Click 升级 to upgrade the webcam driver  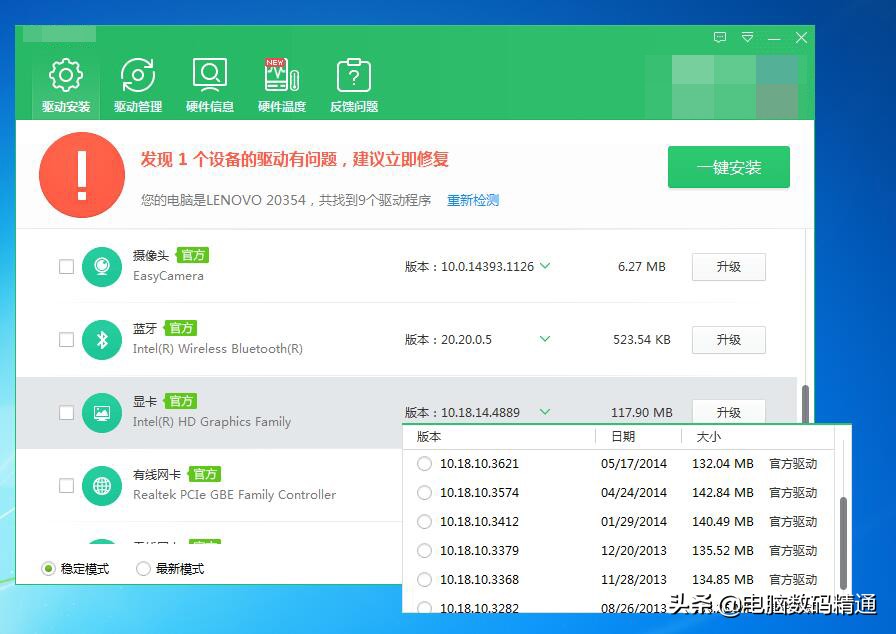[x=728, y=267]
